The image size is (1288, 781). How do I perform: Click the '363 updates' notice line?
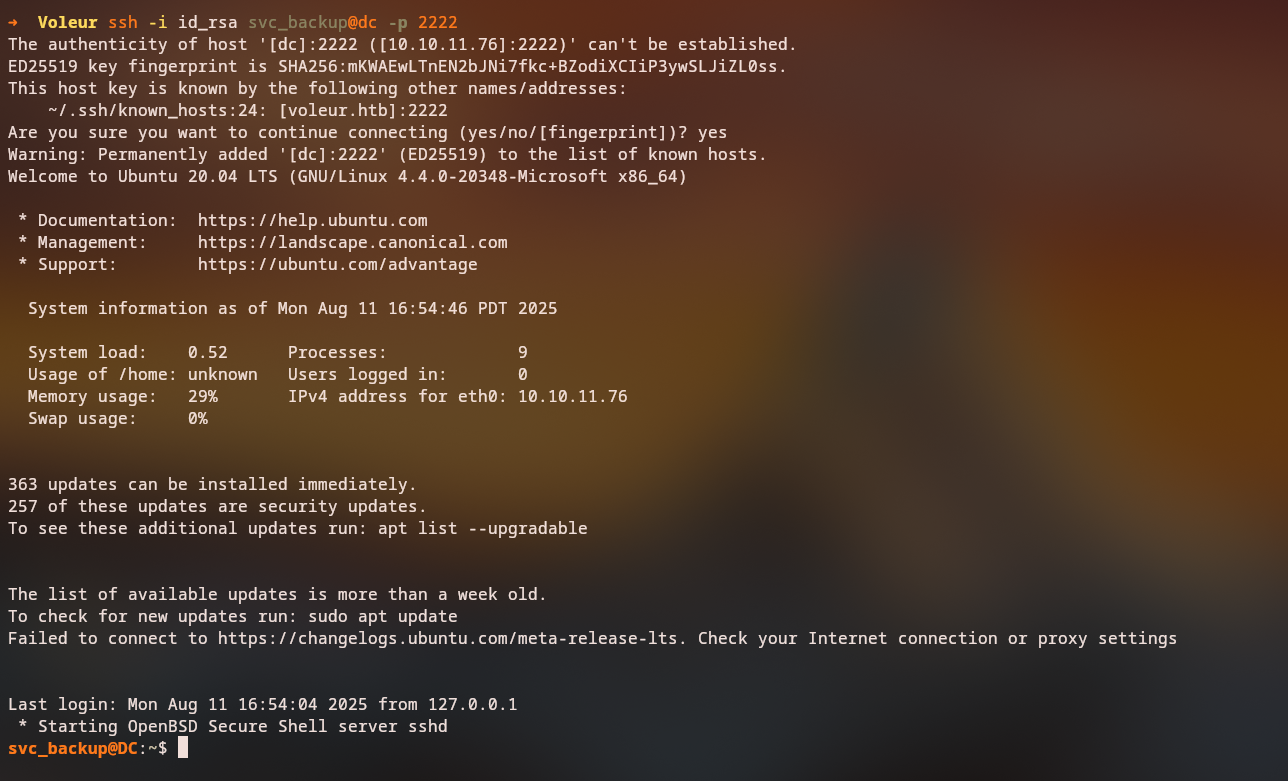click(212, 484)
